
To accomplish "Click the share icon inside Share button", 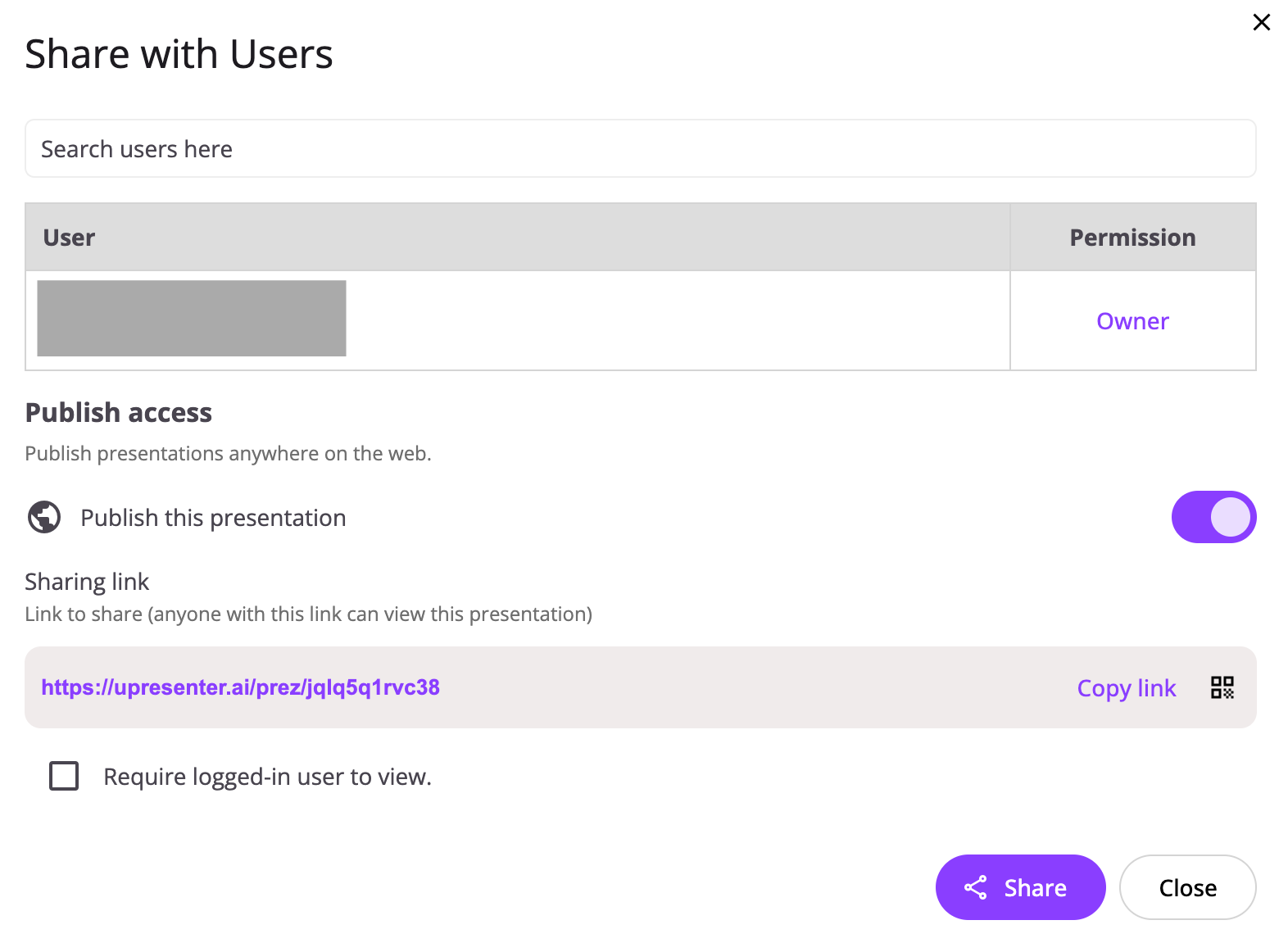I will [x=975, y=887].
